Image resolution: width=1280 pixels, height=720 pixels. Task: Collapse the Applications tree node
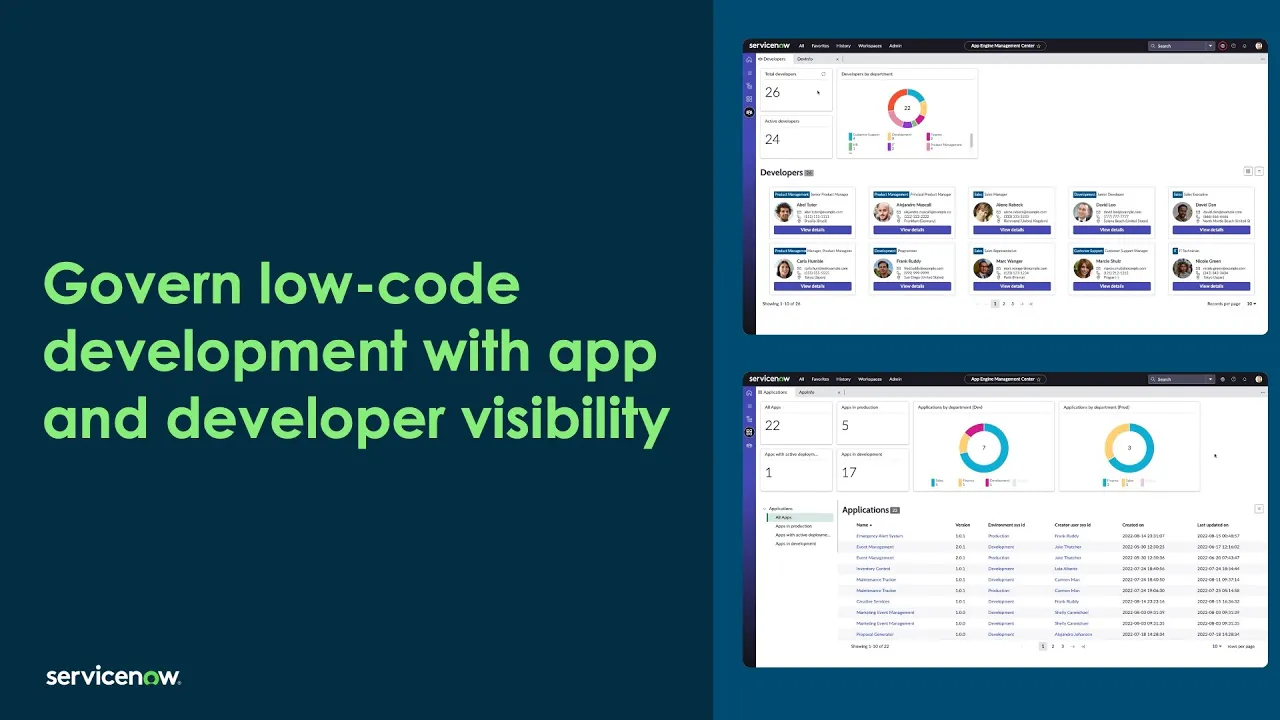tap(764, 509)
